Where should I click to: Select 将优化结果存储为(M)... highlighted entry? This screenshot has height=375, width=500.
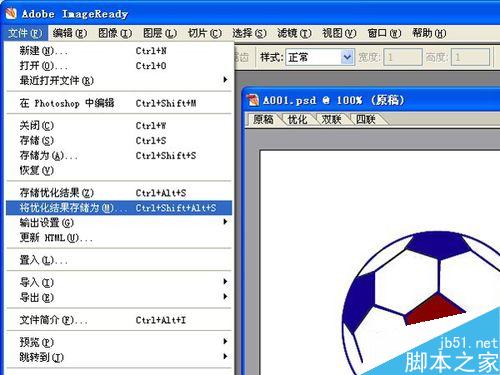pos(119,208)
